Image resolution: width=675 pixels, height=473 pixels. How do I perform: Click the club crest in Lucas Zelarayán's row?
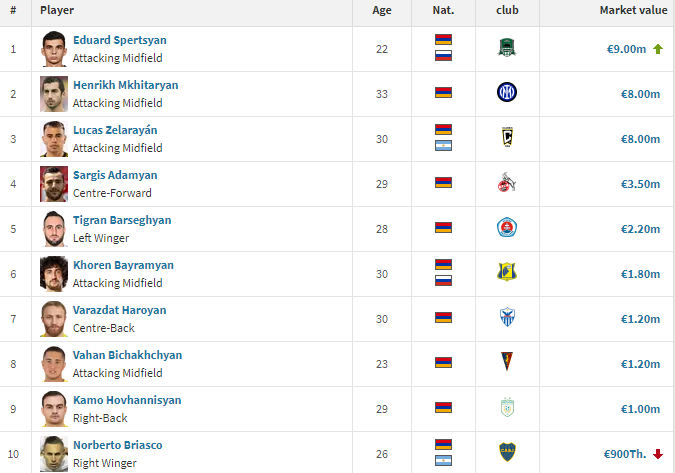click(x=506, y=138)
